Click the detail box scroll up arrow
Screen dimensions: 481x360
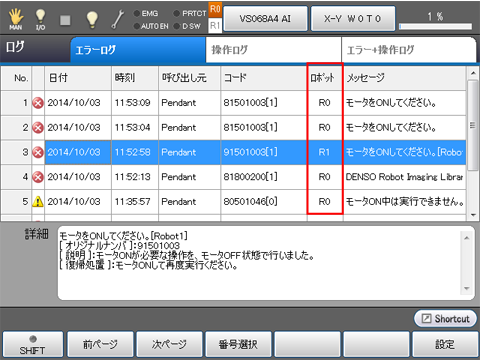467,238
